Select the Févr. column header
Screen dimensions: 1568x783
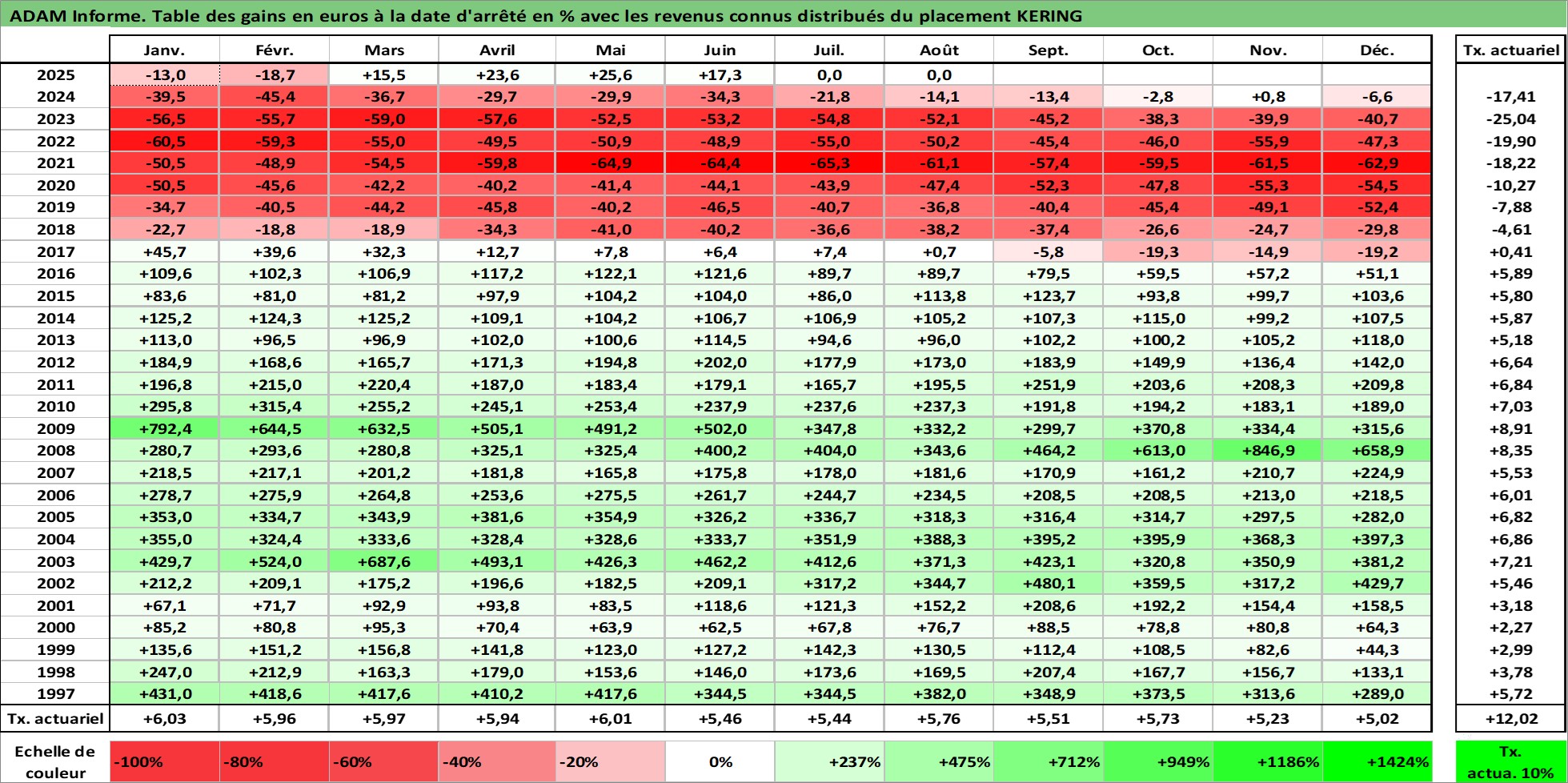274,50
